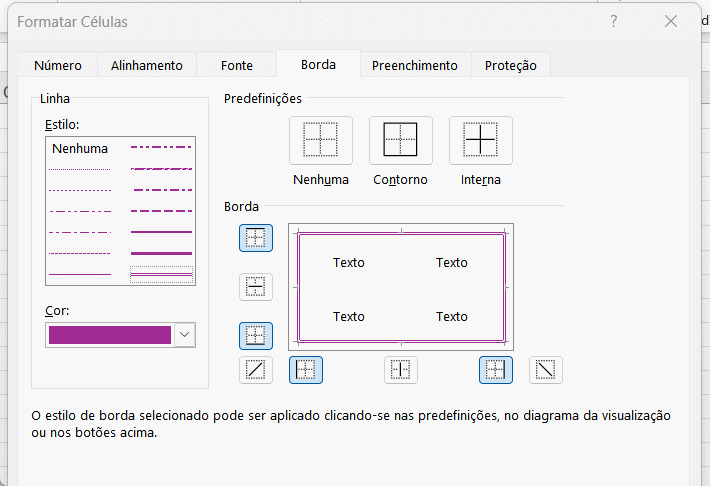
Task: Toggle the inside vertical border button
Action: point(401,370)
